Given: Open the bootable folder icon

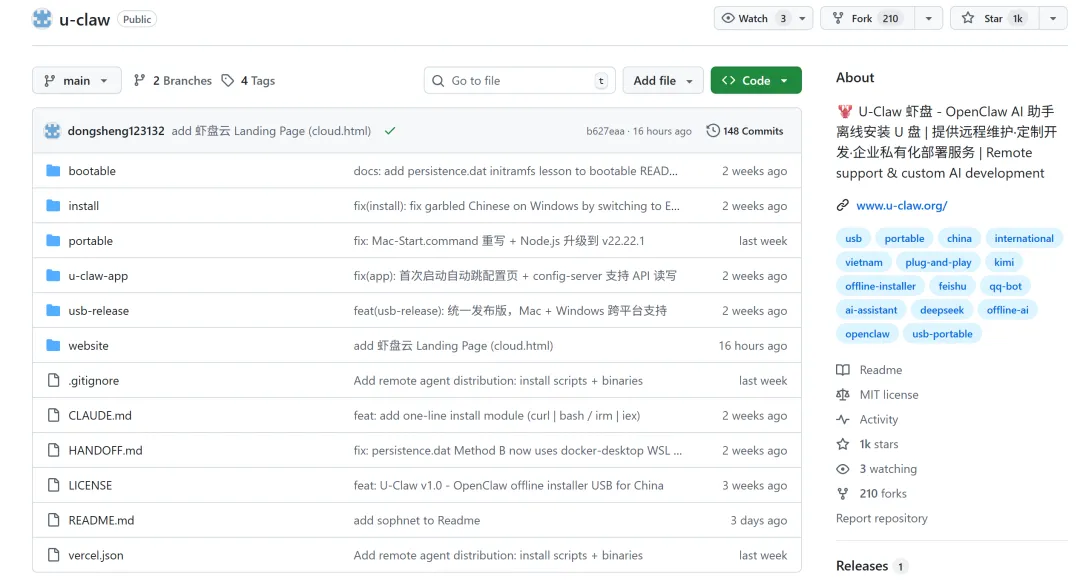Looking at the screenshot, I should point(53,171).
